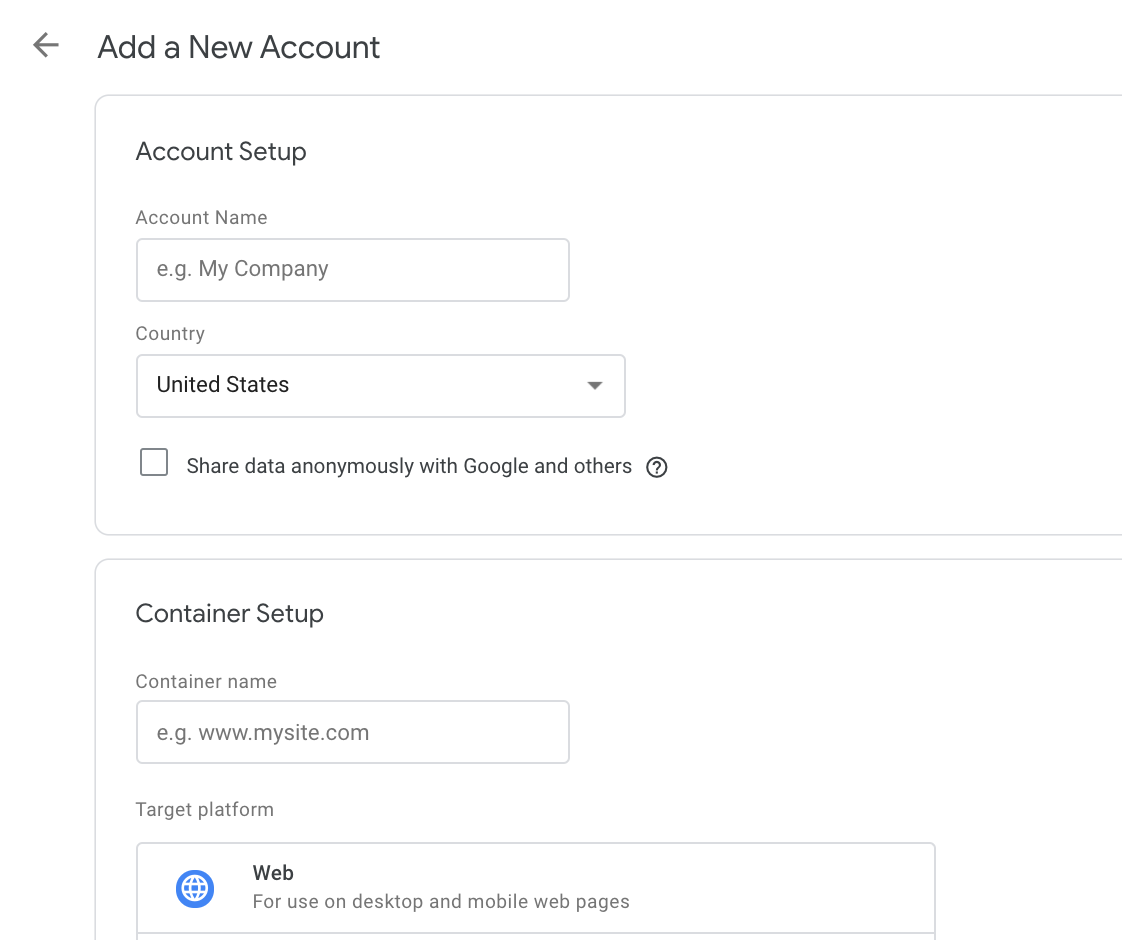The image size is (1122, 940).
Task: Click the Target platform label
Action: tap(204, 810)
